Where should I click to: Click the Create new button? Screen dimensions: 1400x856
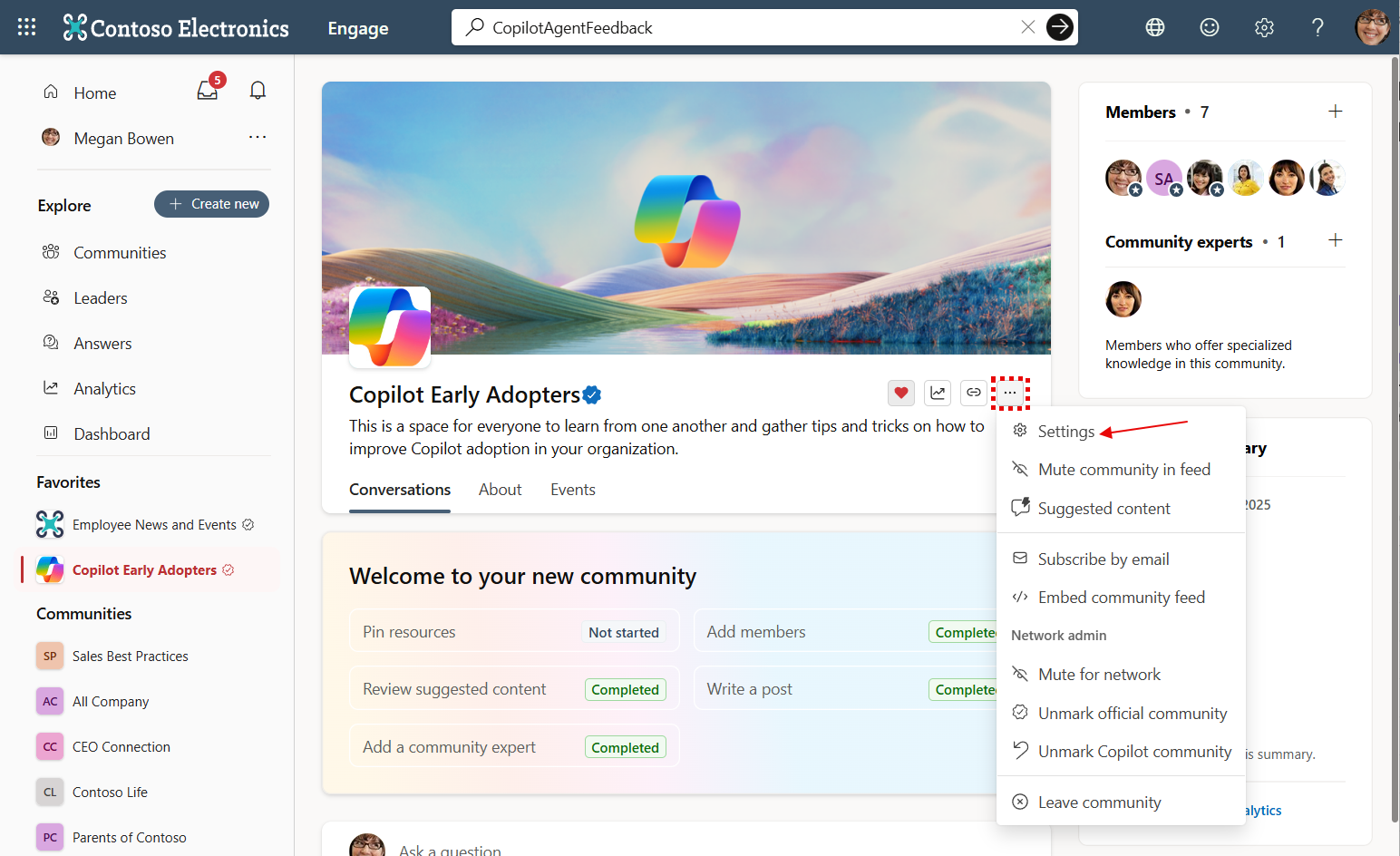coord(211,204)
